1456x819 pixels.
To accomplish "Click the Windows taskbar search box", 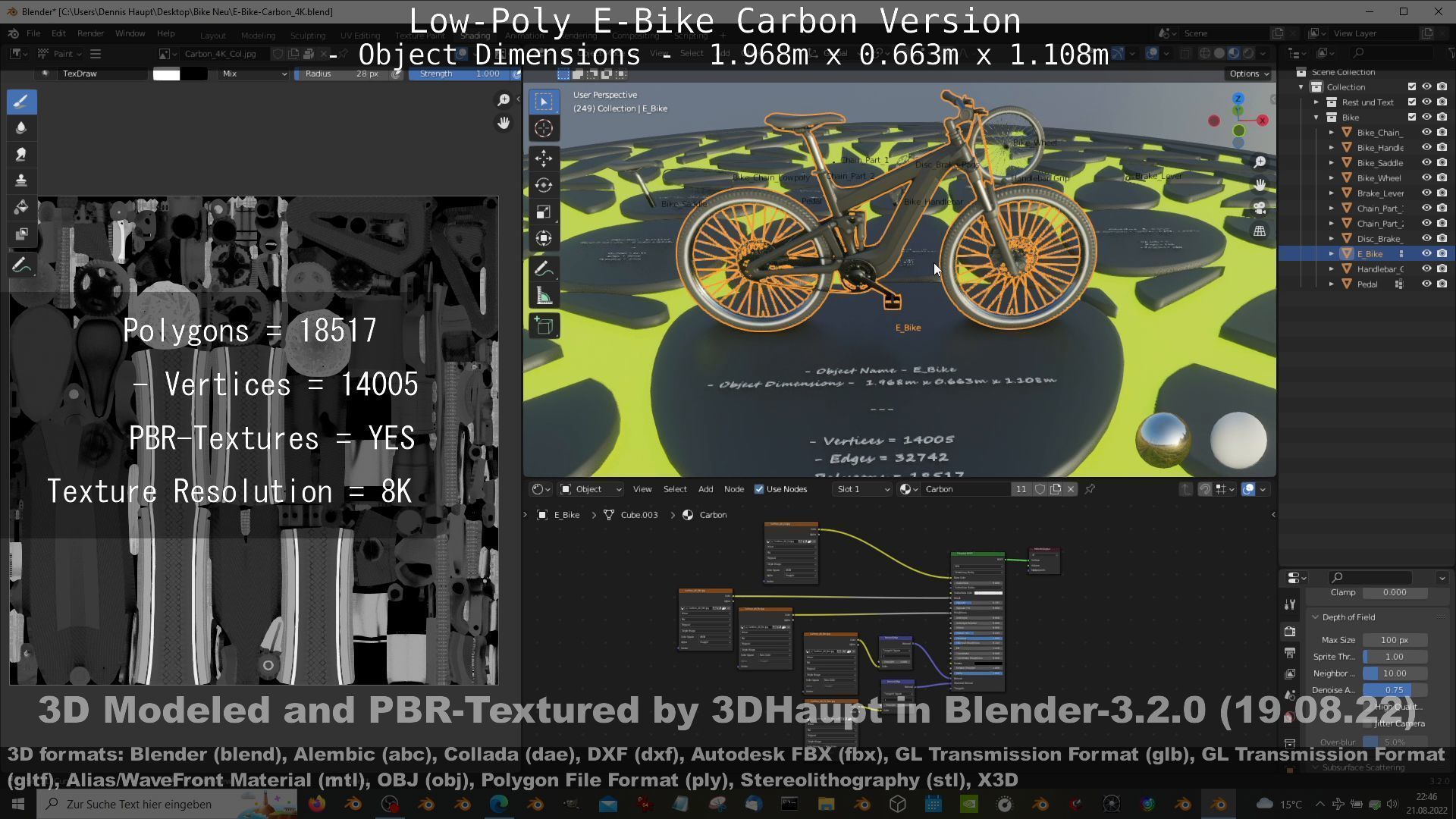I will 167,804.
